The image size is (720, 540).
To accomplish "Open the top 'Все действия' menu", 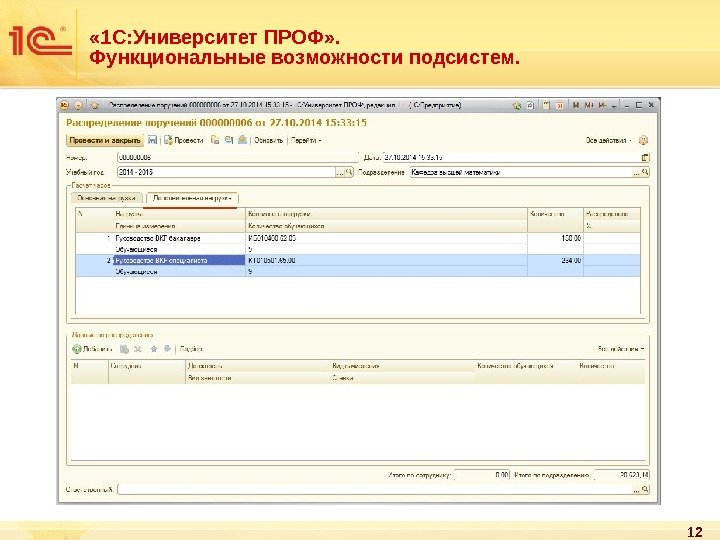I will pyautogui.click(x=609, y=140).
